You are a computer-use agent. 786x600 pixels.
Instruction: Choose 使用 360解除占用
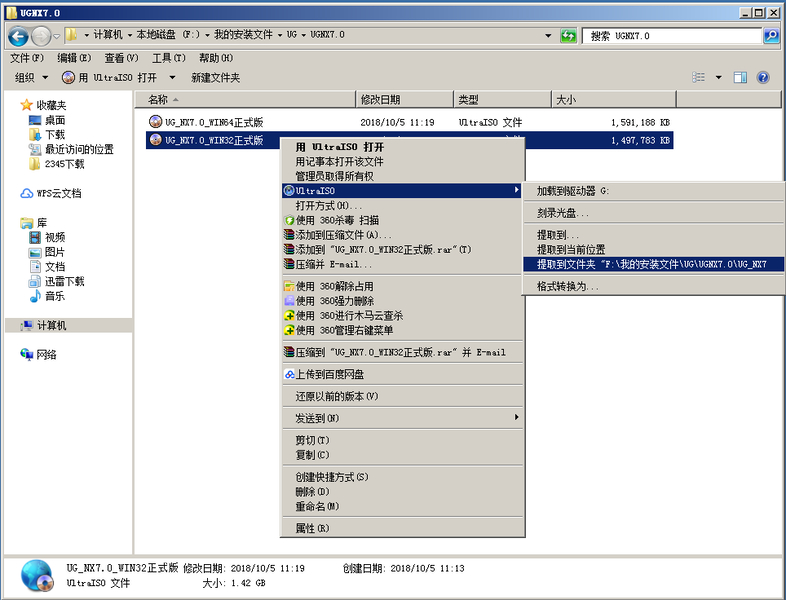(x=403, y=286)
